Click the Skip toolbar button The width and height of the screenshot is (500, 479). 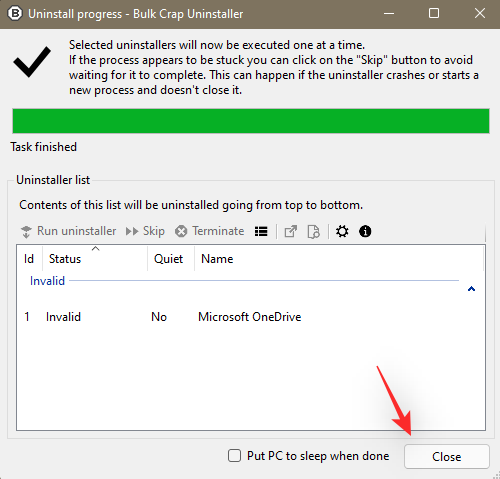pyautogui.click(x=145, y=231)
